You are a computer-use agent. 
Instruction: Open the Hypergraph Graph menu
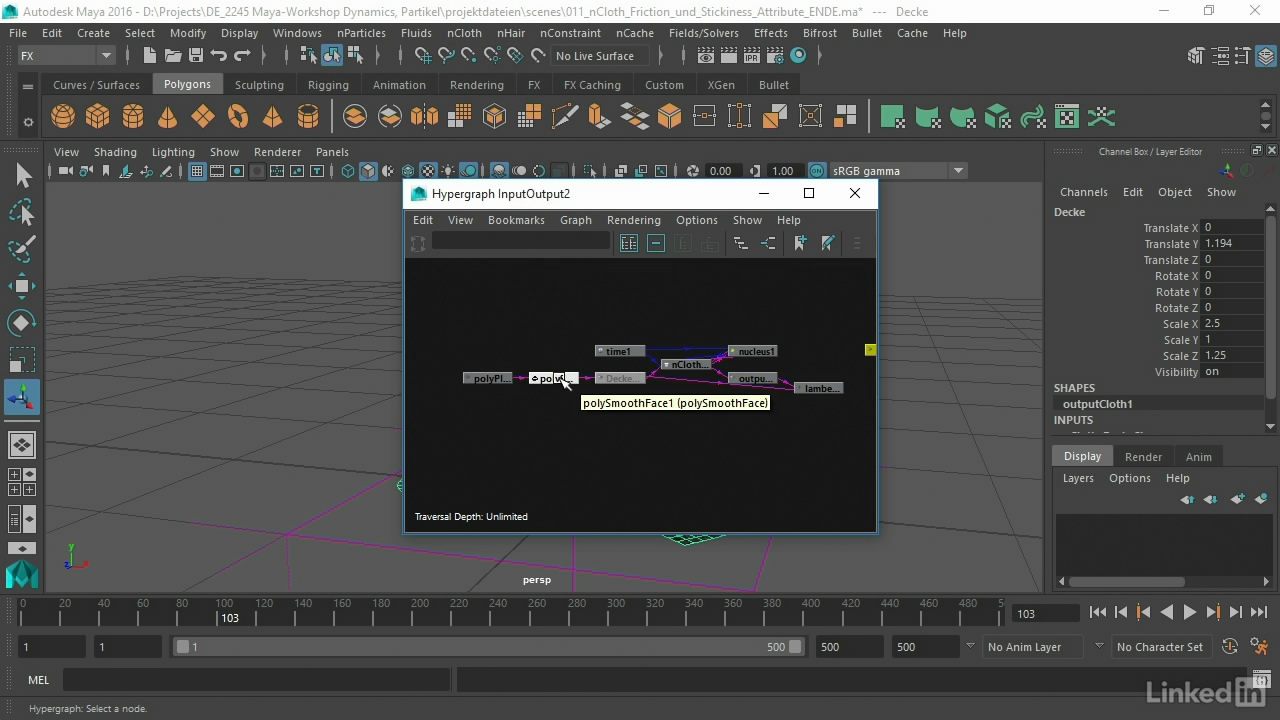click(576, 220)
